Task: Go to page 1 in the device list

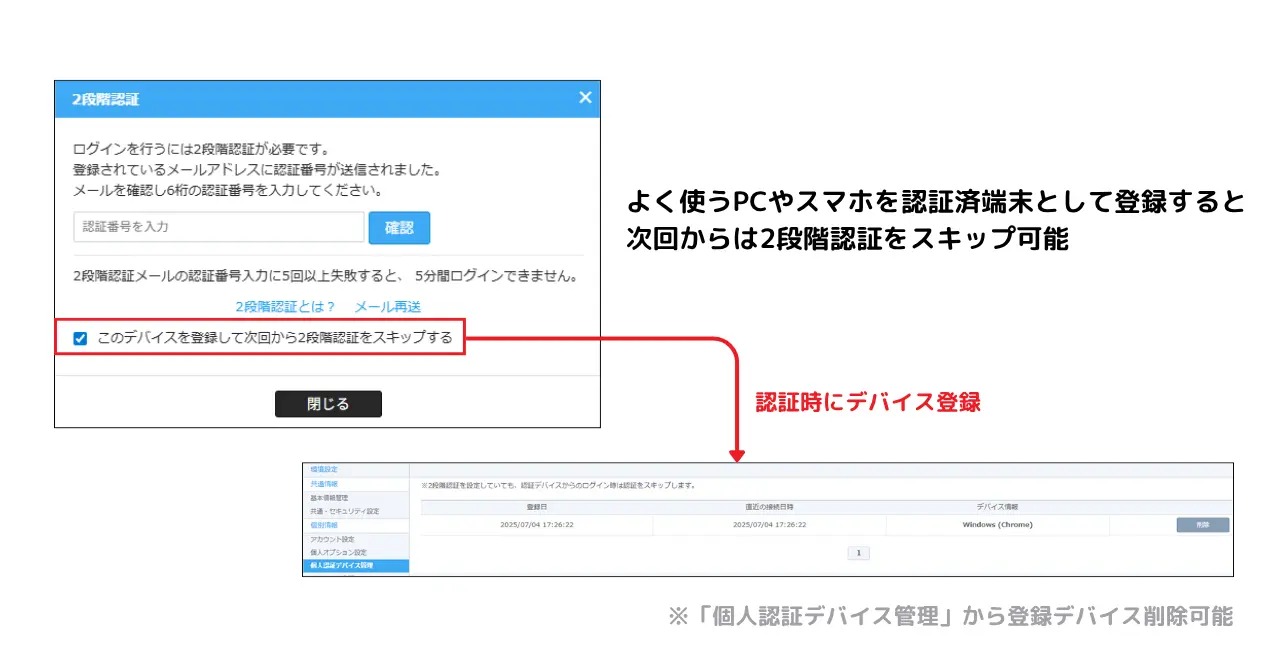Action: coord(859,553)
